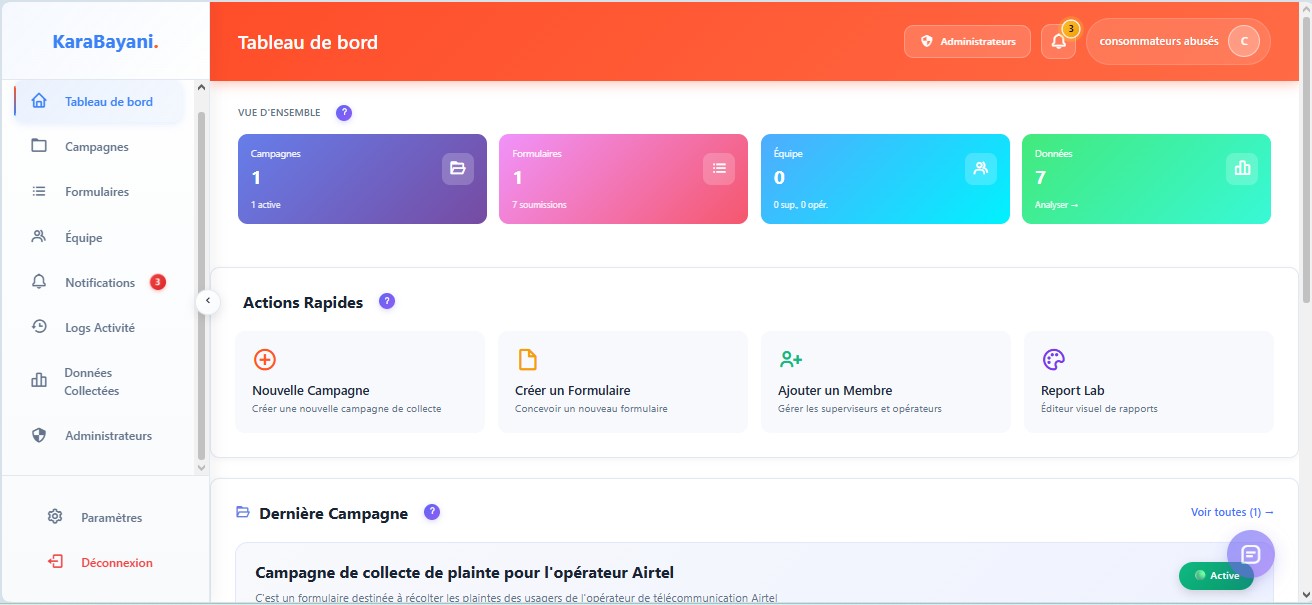
Task: Open Report Lab palette icon
Action: tap(1054, 360)
